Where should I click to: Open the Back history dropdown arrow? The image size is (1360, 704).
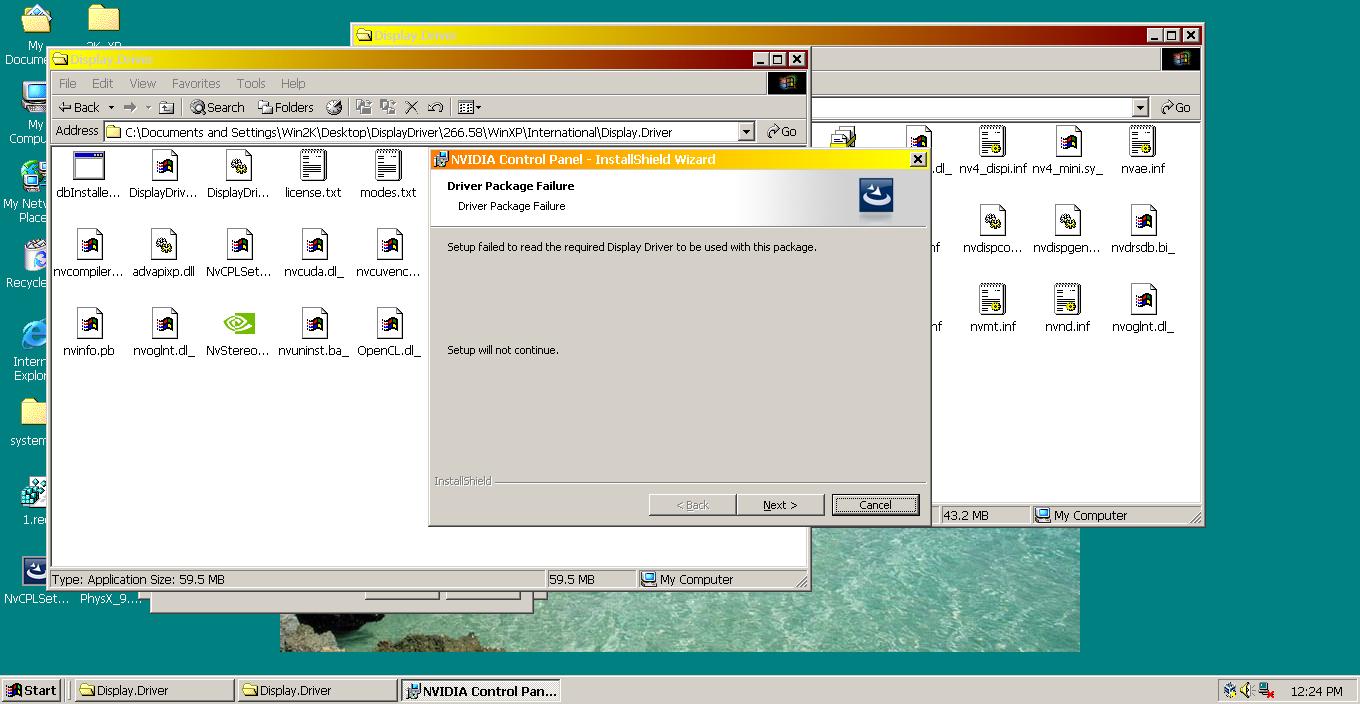pos(111,107)
